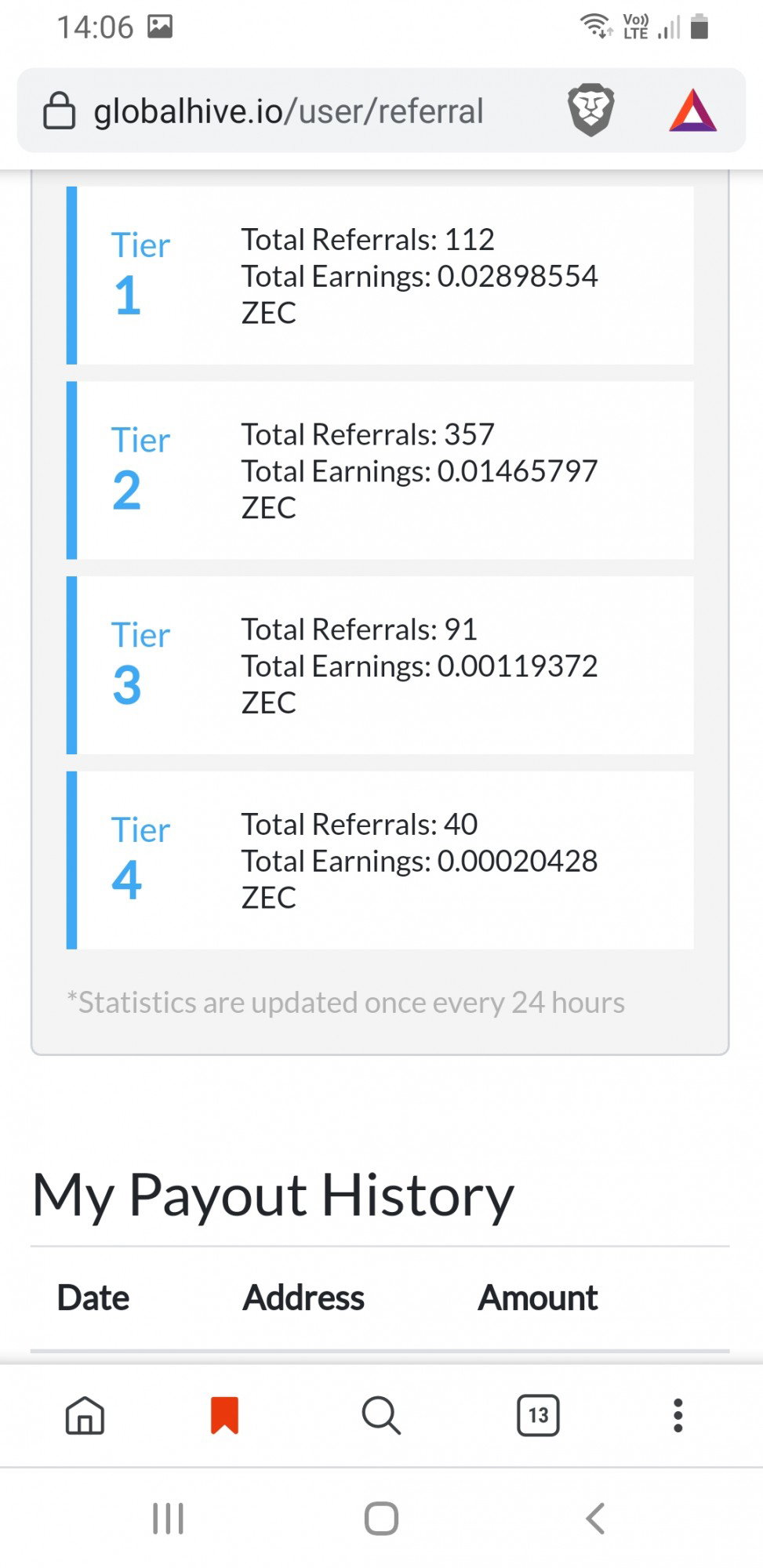Screen dimensions: 763x1568
Task: Open the three-dot browser menu
Action: pos(678,1416)
